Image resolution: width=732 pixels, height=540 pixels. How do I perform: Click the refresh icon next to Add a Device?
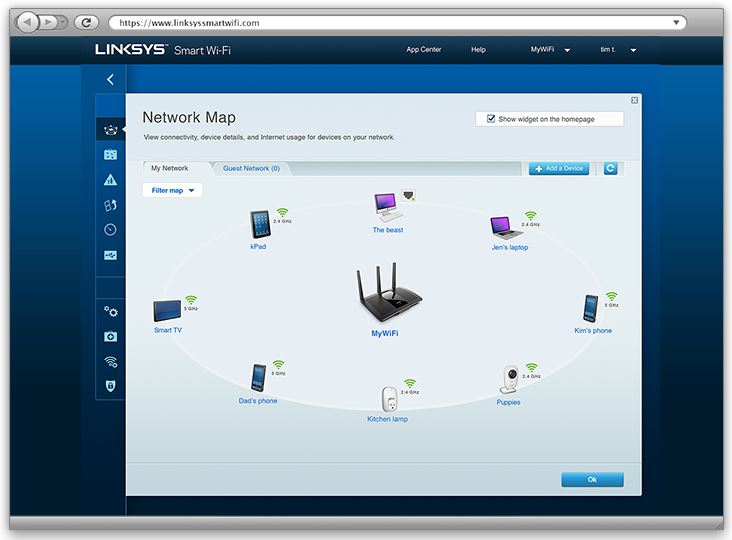click(610, 168)
